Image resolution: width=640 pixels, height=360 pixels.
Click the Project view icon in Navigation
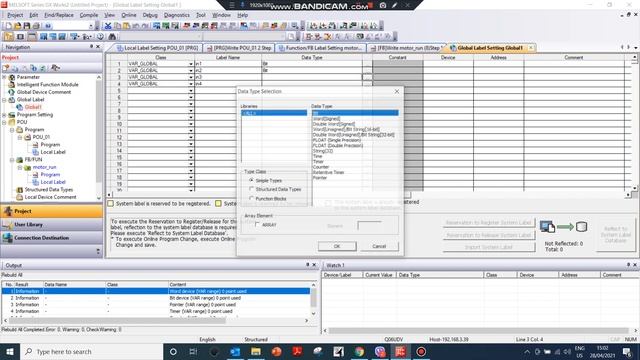pyautogui.click(x=8, y=211)
